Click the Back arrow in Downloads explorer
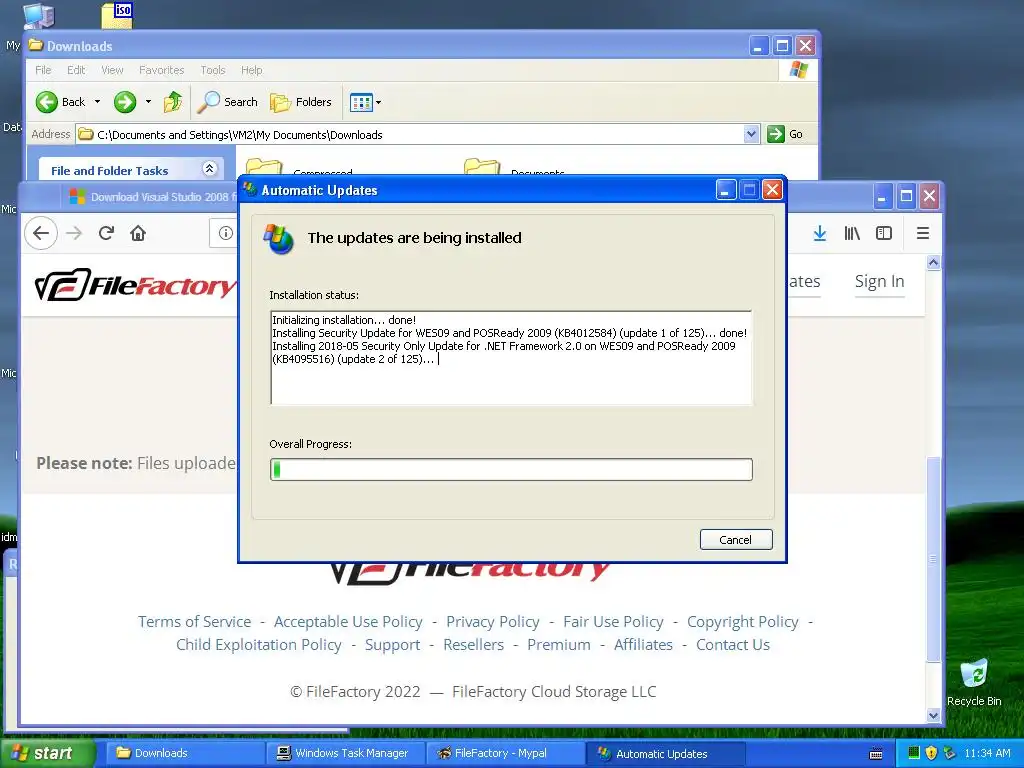 [x=47, y=102]
